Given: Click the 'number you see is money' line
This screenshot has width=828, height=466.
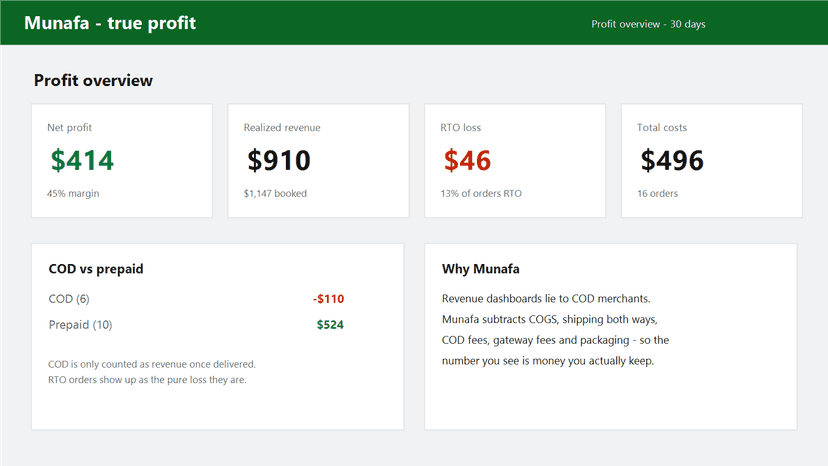Looking at the screenshot, I should point(548,361).
